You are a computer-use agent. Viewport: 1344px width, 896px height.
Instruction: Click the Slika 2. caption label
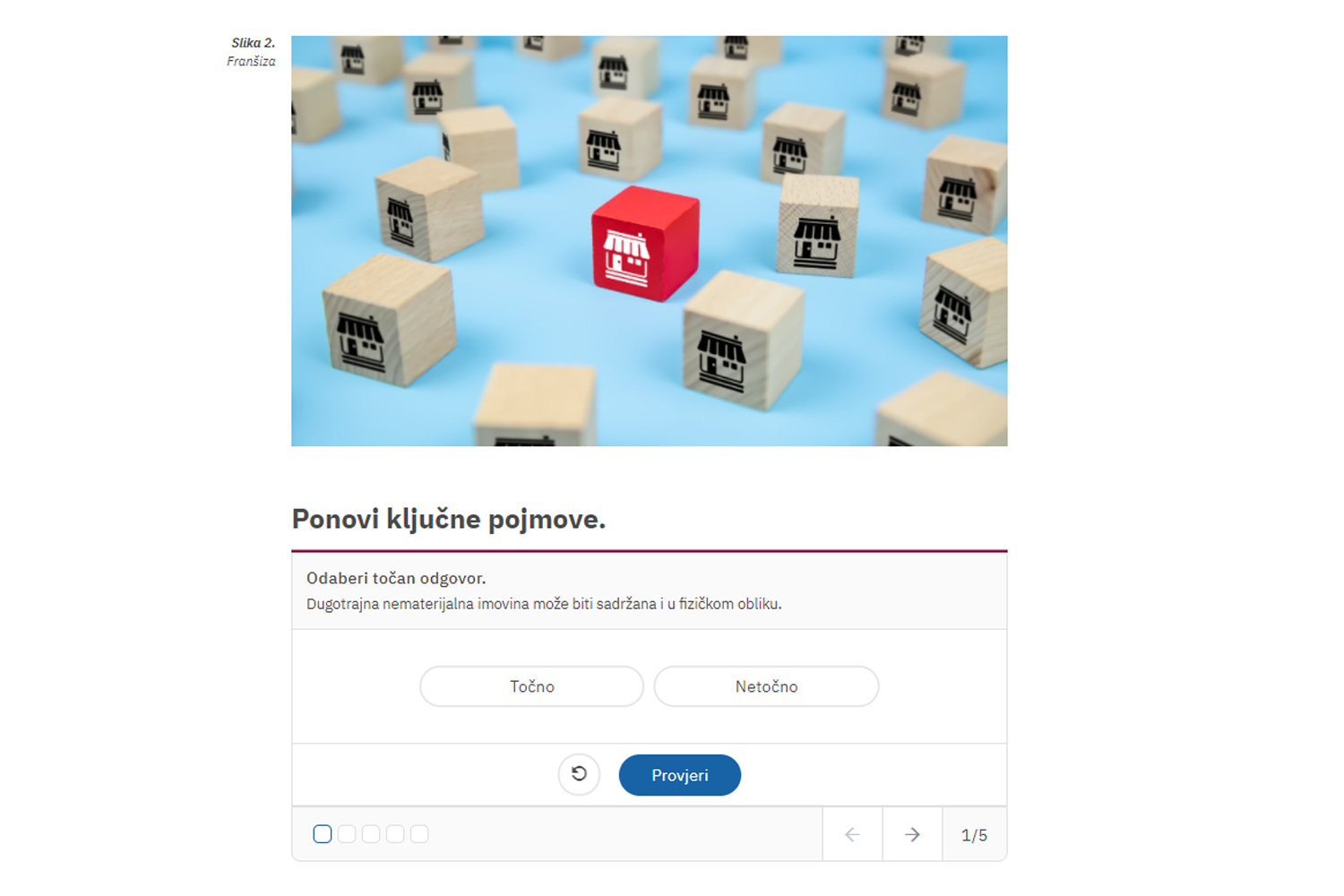tap(253, 43)
